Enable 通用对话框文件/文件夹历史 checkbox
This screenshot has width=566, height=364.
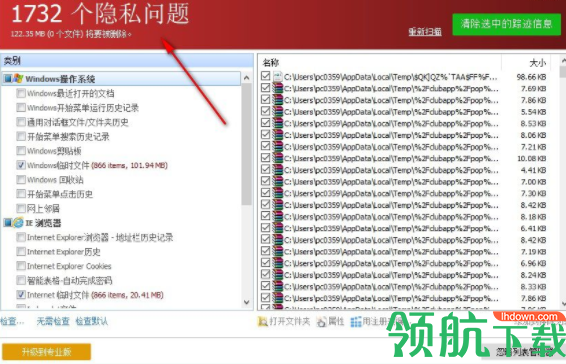click(21, 122)
